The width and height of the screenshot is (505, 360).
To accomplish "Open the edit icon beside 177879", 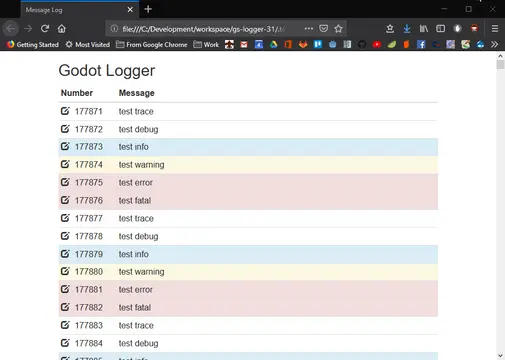I will click(65, 254).
